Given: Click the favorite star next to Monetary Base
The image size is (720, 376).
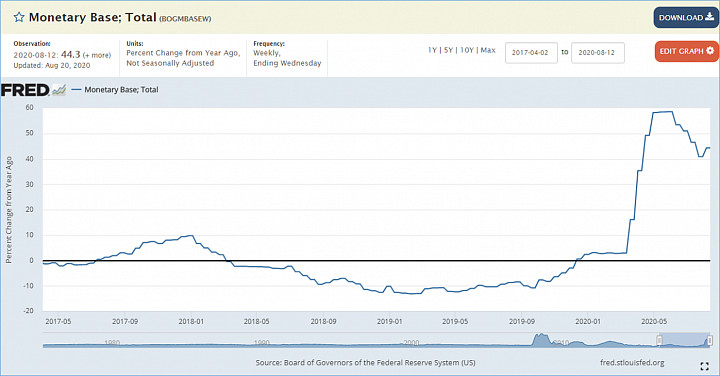Looking at the screenshot, I should coord(19,17).
